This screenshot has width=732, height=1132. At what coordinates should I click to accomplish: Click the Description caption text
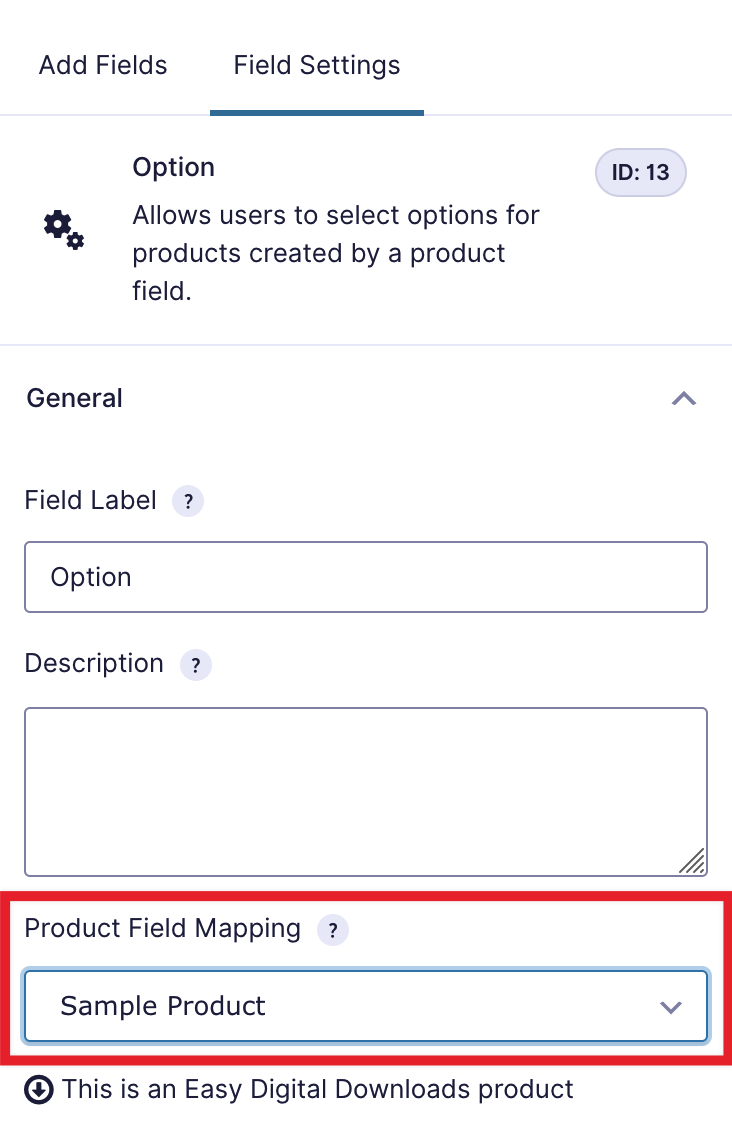(x=94, y=664)
